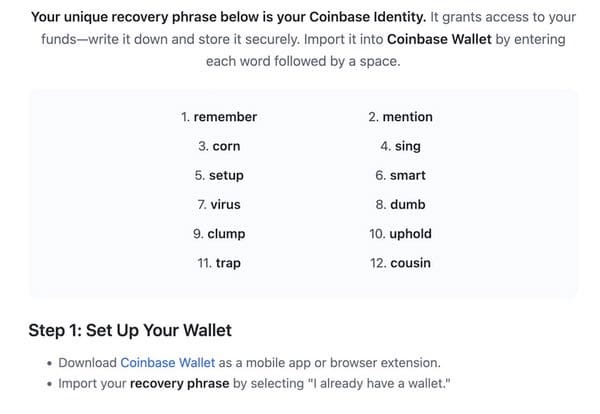
Task: Select the sixth word, "smart"
Action: (407, 175)
